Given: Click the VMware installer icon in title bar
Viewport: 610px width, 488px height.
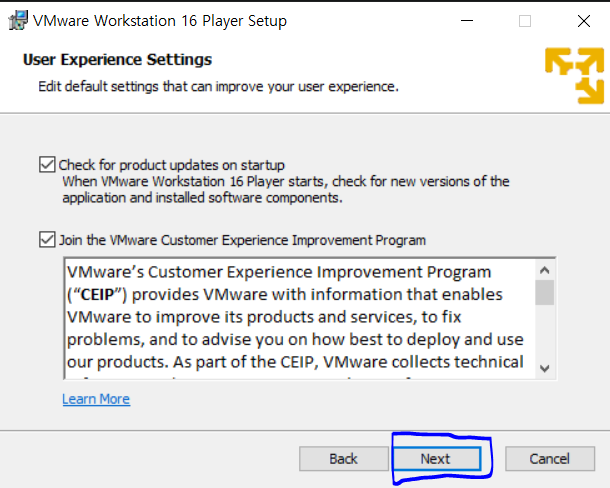Looking at the screenshot, I should [18, 21].
